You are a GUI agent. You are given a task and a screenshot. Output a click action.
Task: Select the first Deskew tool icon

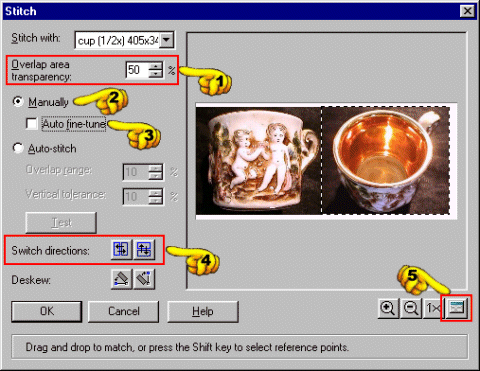[x=121, y=279]
